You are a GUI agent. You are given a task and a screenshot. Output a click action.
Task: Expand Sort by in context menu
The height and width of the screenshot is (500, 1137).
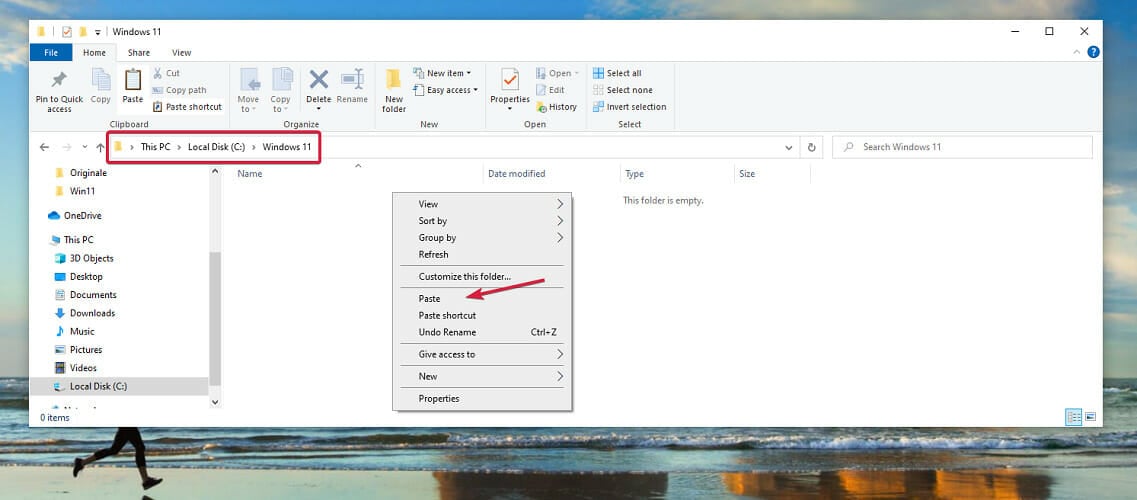click(x=482, y=221)
